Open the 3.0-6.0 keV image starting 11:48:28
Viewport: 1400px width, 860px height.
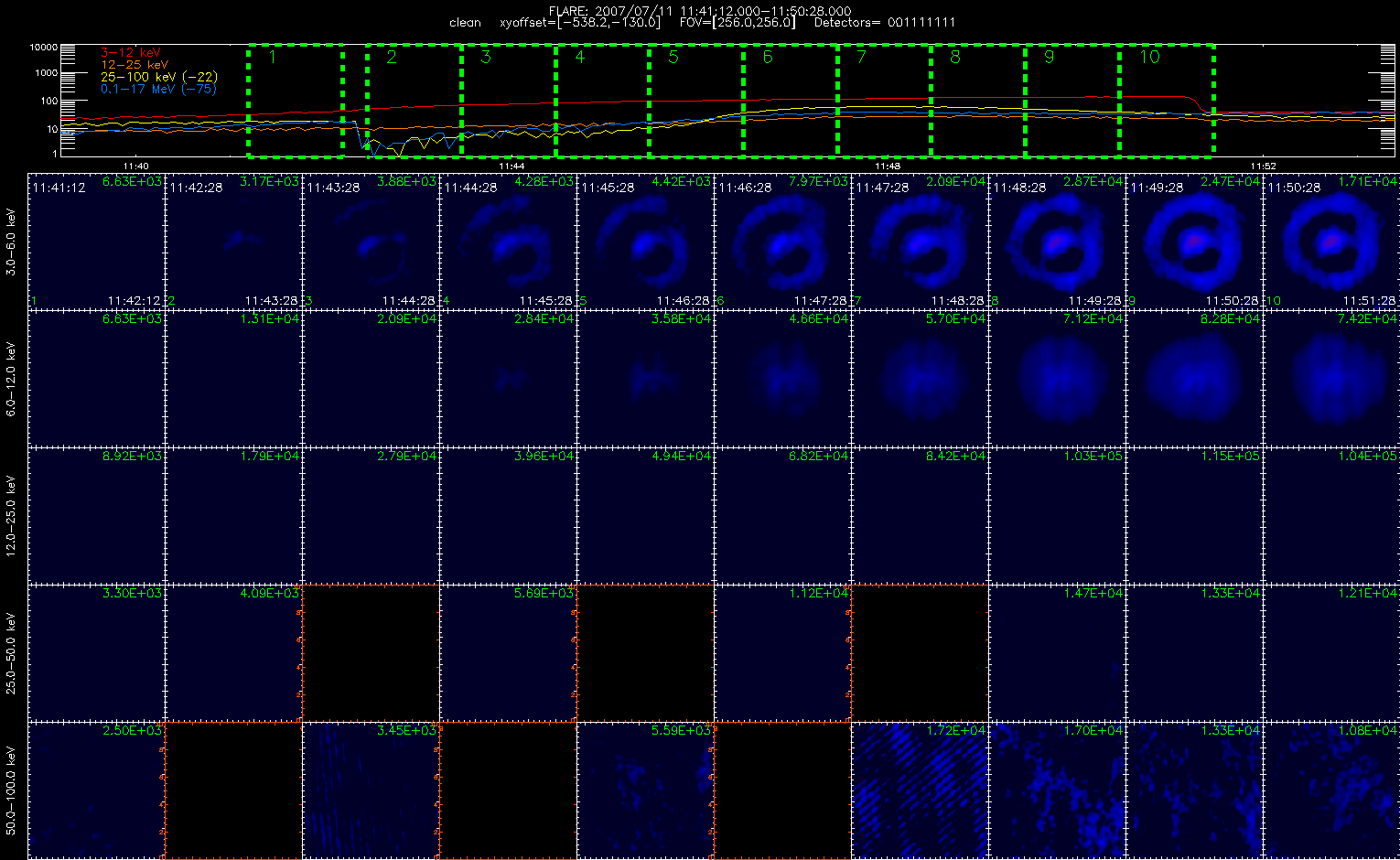pos(1057,242)
